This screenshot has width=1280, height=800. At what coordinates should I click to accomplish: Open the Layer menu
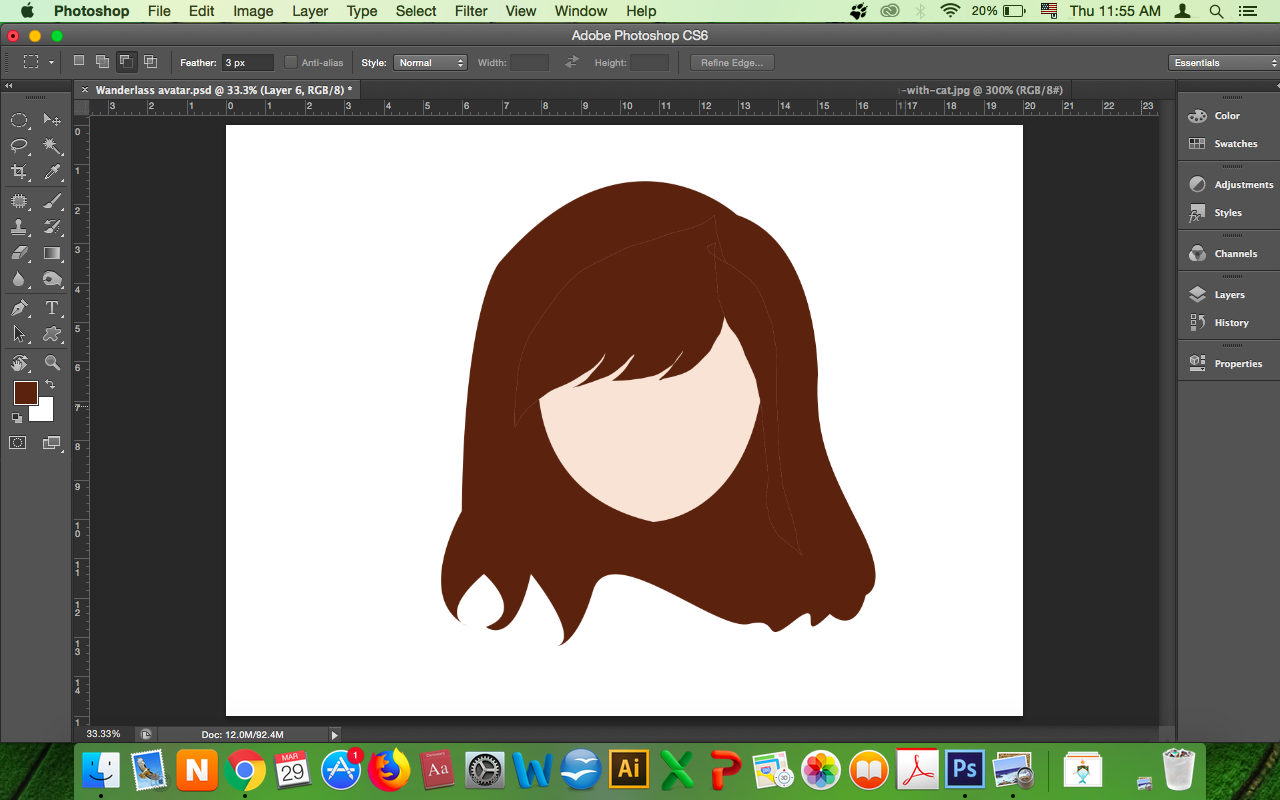(x=310, y=11)
